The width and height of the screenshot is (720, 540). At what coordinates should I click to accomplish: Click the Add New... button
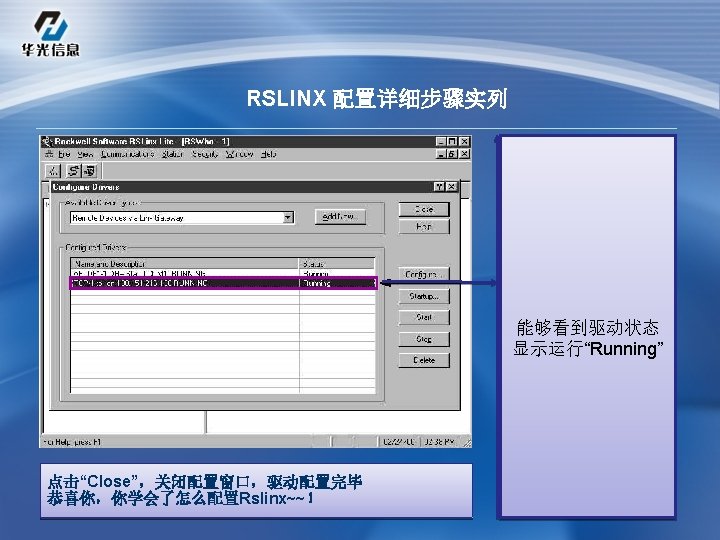tap(340, 216)
